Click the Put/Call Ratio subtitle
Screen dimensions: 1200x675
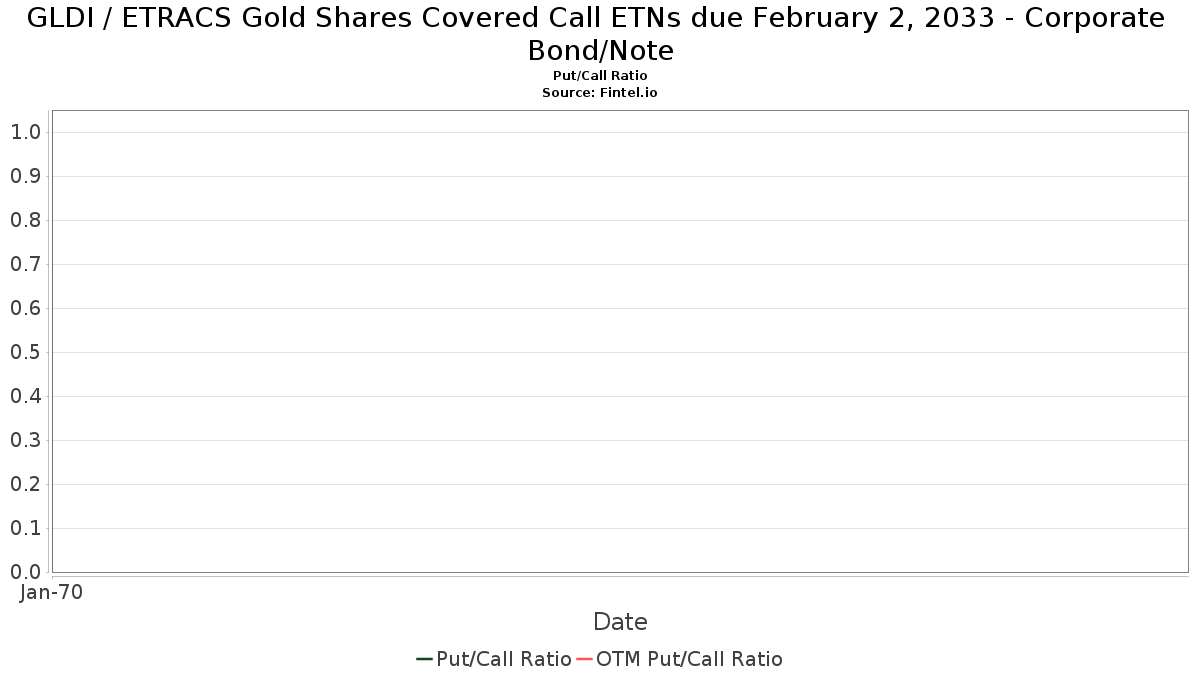[x=600, y=76]
